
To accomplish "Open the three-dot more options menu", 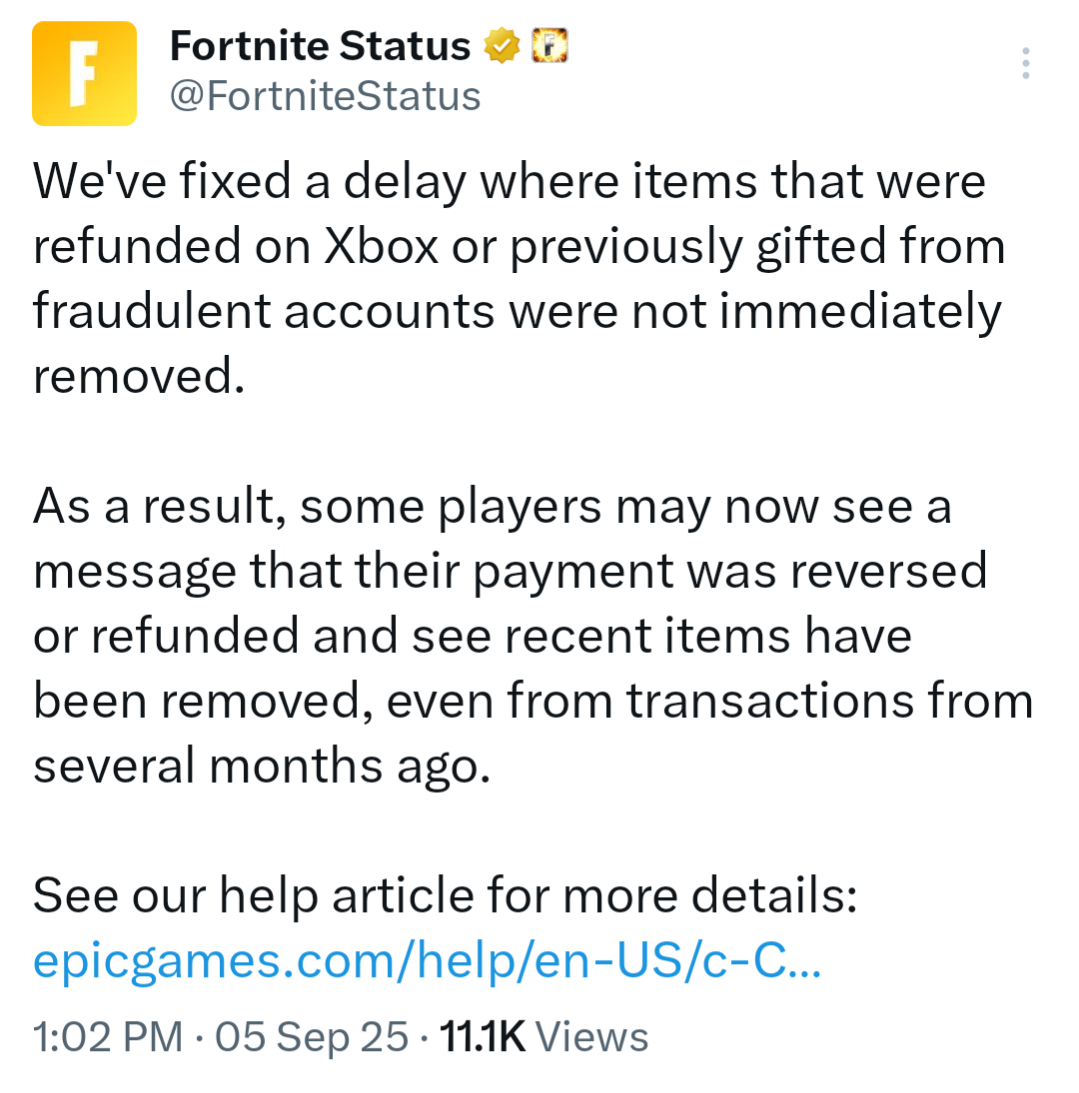I will point(1025,63).
